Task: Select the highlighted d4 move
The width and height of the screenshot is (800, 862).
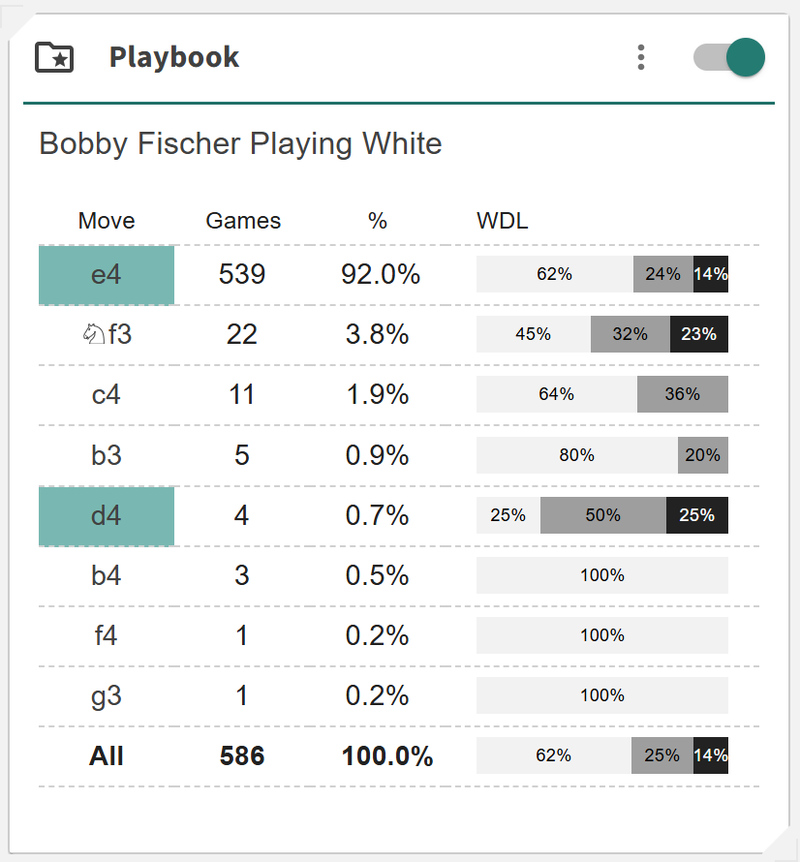Action: [x=106, y=516]
